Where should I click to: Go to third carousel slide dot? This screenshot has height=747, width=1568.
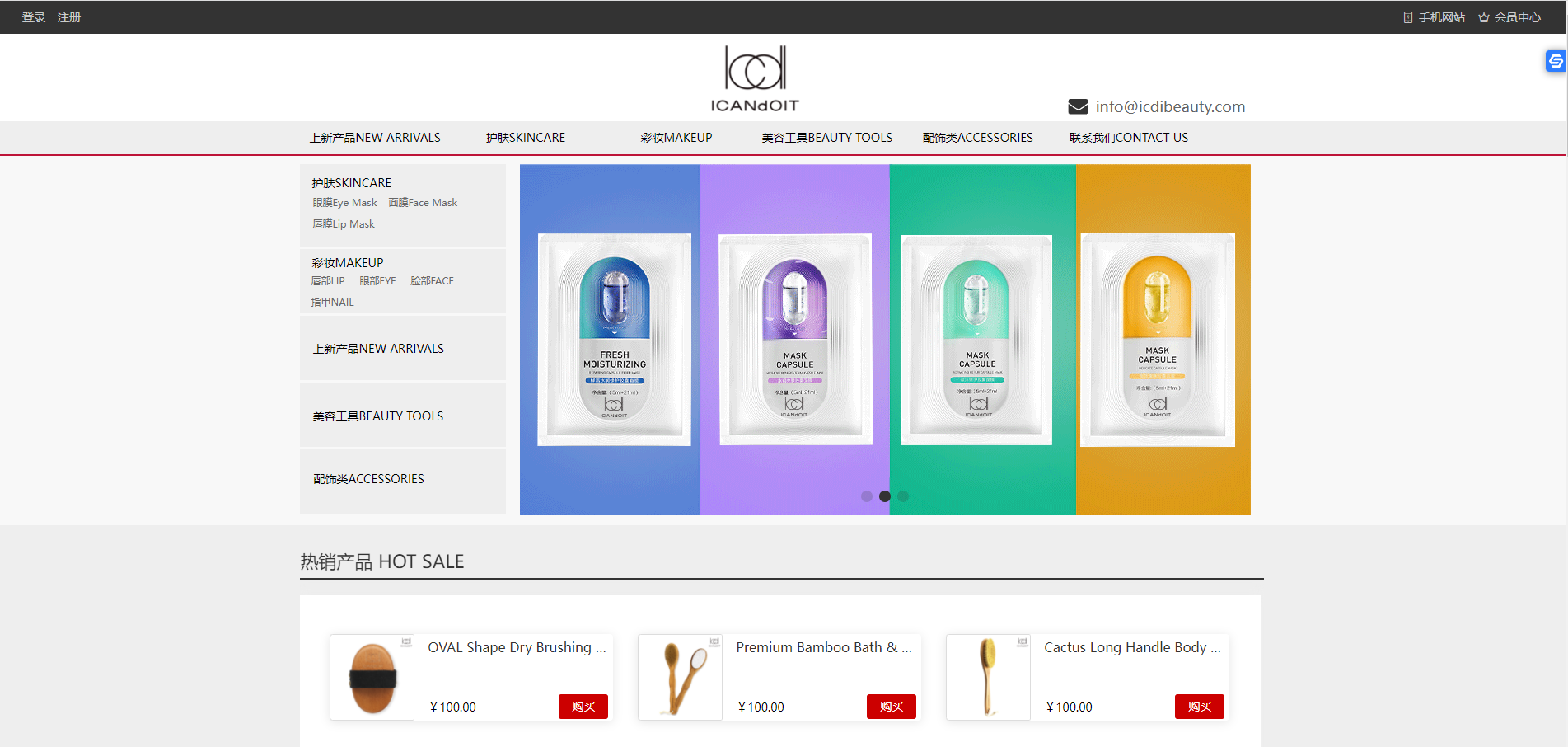[x=903, y=496]
